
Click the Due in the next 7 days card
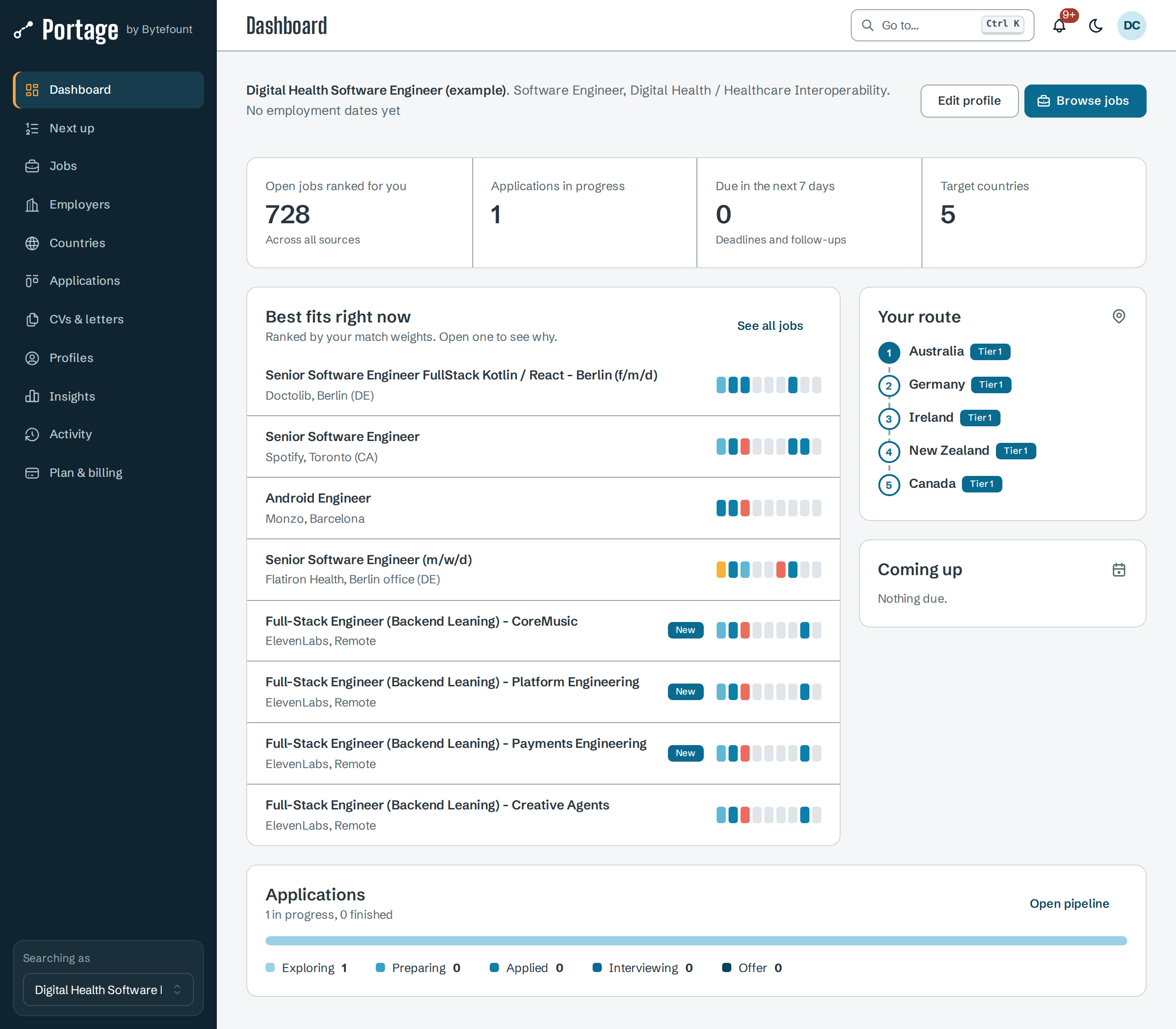pos(809,212)
